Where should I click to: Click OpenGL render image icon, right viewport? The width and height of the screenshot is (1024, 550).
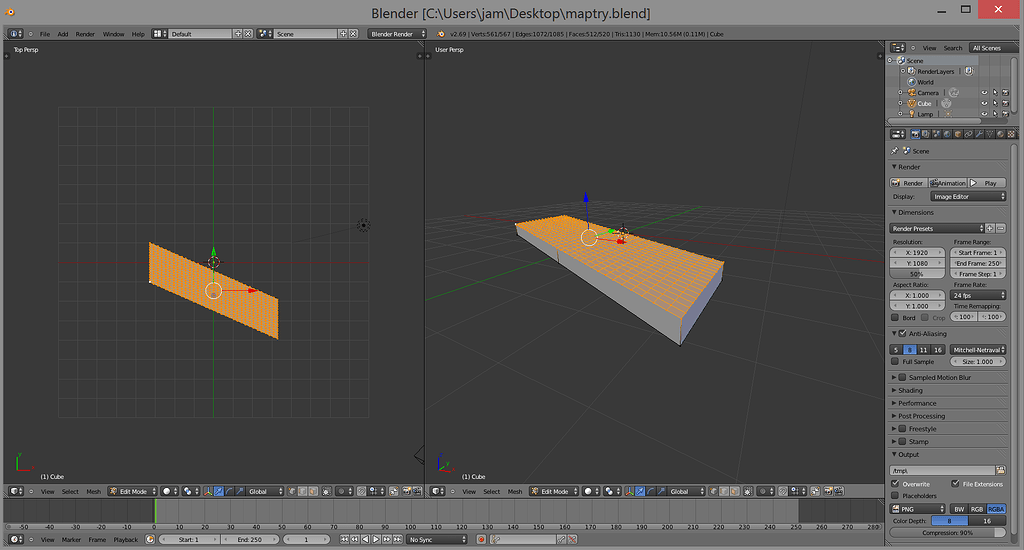point(828,491)
